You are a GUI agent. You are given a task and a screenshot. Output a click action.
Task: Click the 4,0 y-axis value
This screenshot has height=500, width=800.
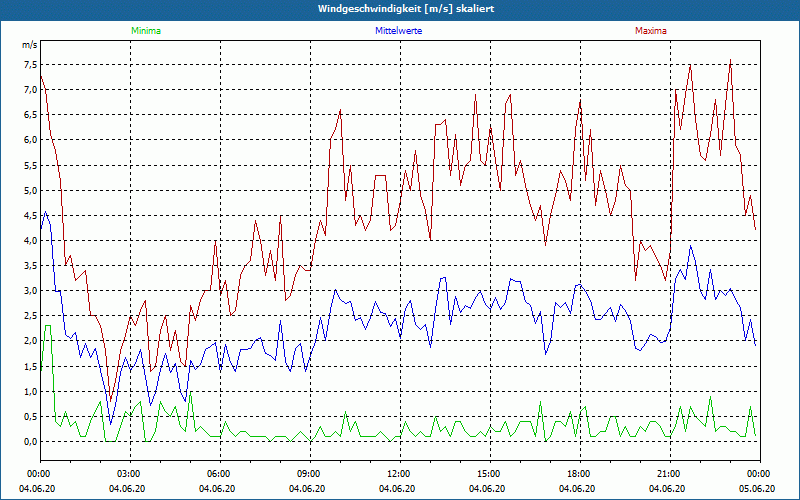(x=30, y=241)
